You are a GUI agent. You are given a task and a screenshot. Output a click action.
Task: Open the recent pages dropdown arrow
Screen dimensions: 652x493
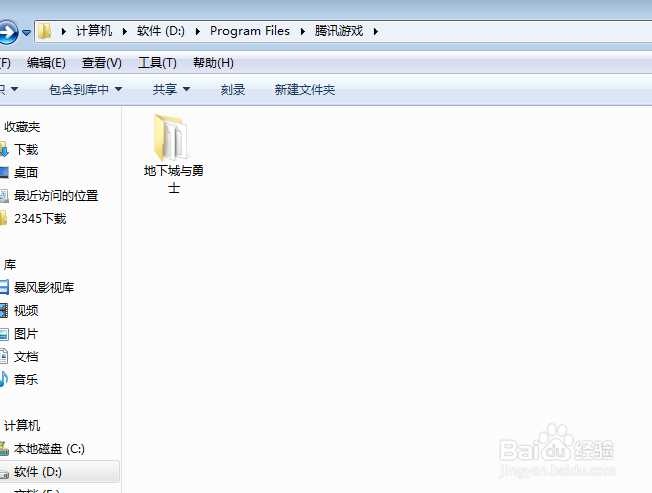[x=26, y=32]
